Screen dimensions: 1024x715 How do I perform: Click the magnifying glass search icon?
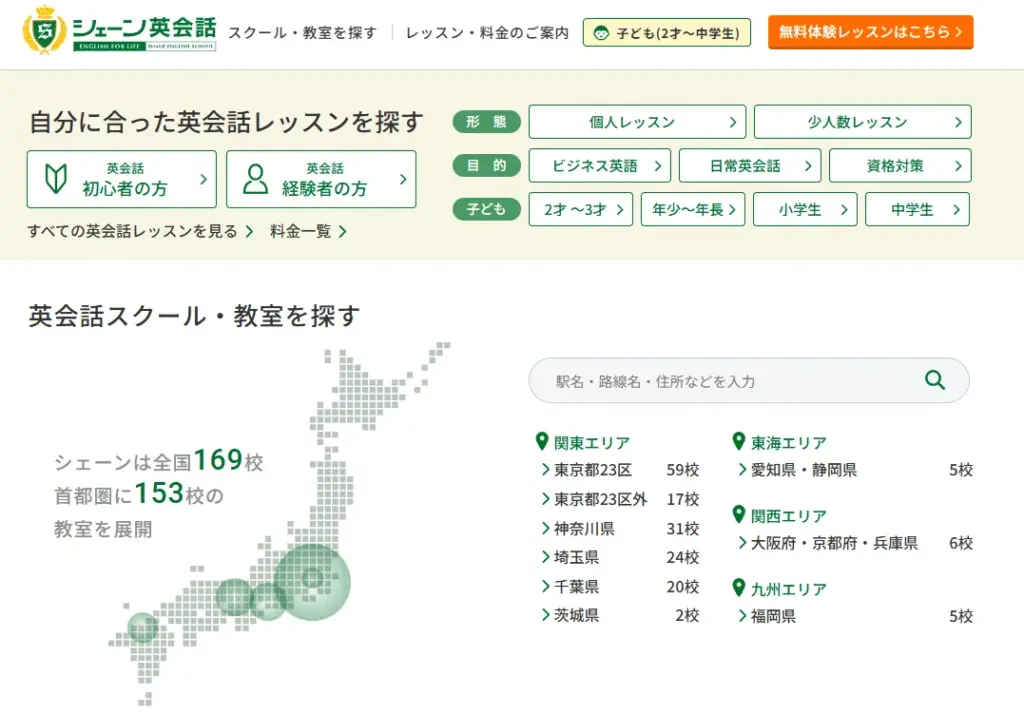[x=934, y=380]
